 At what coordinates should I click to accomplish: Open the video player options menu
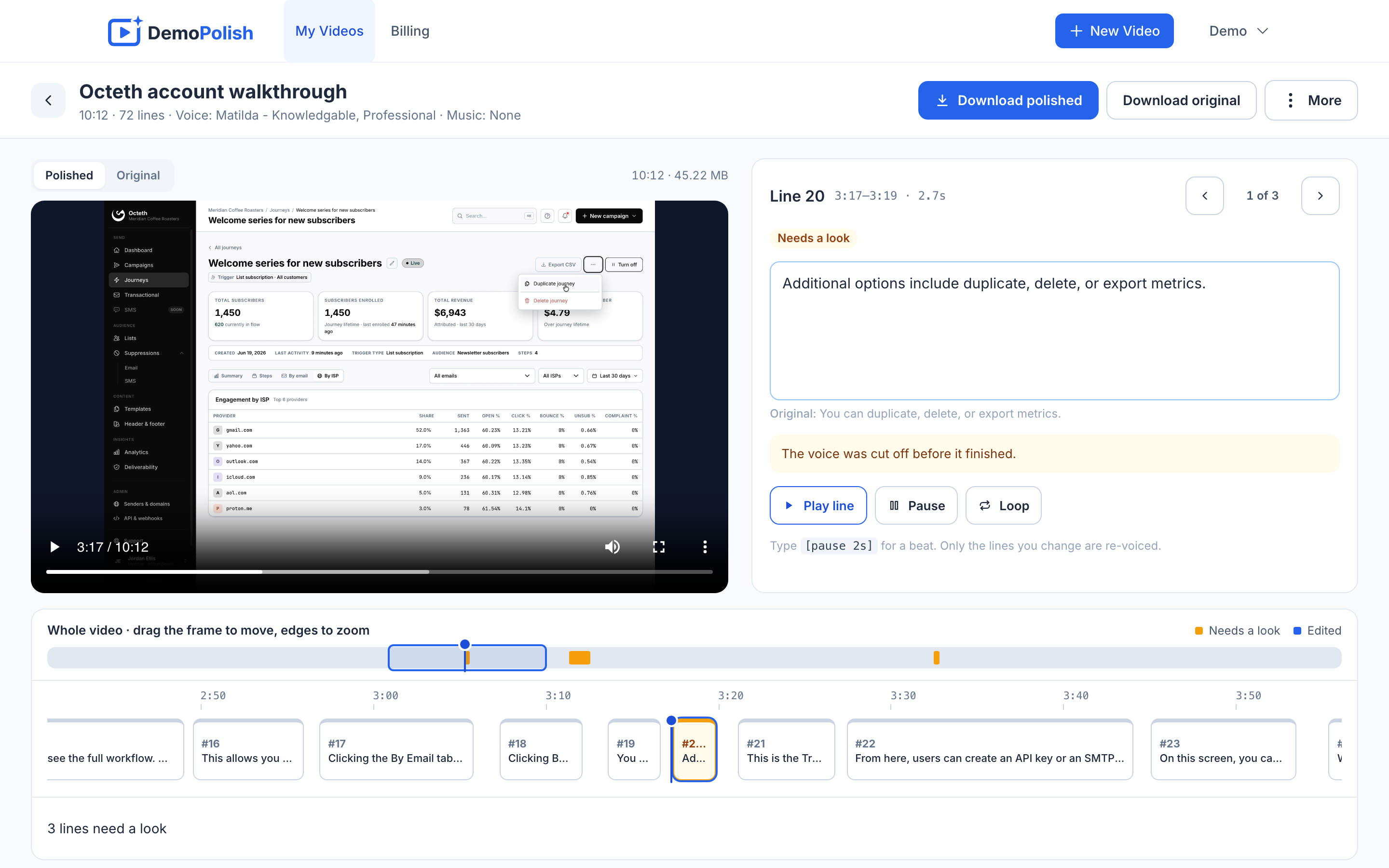click(705, 547)
